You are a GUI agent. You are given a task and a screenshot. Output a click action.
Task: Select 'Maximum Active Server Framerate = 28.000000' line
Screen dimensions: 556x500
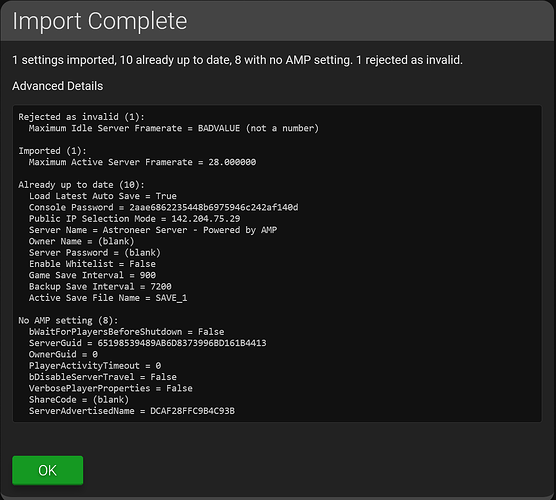(x=142, y=162)
